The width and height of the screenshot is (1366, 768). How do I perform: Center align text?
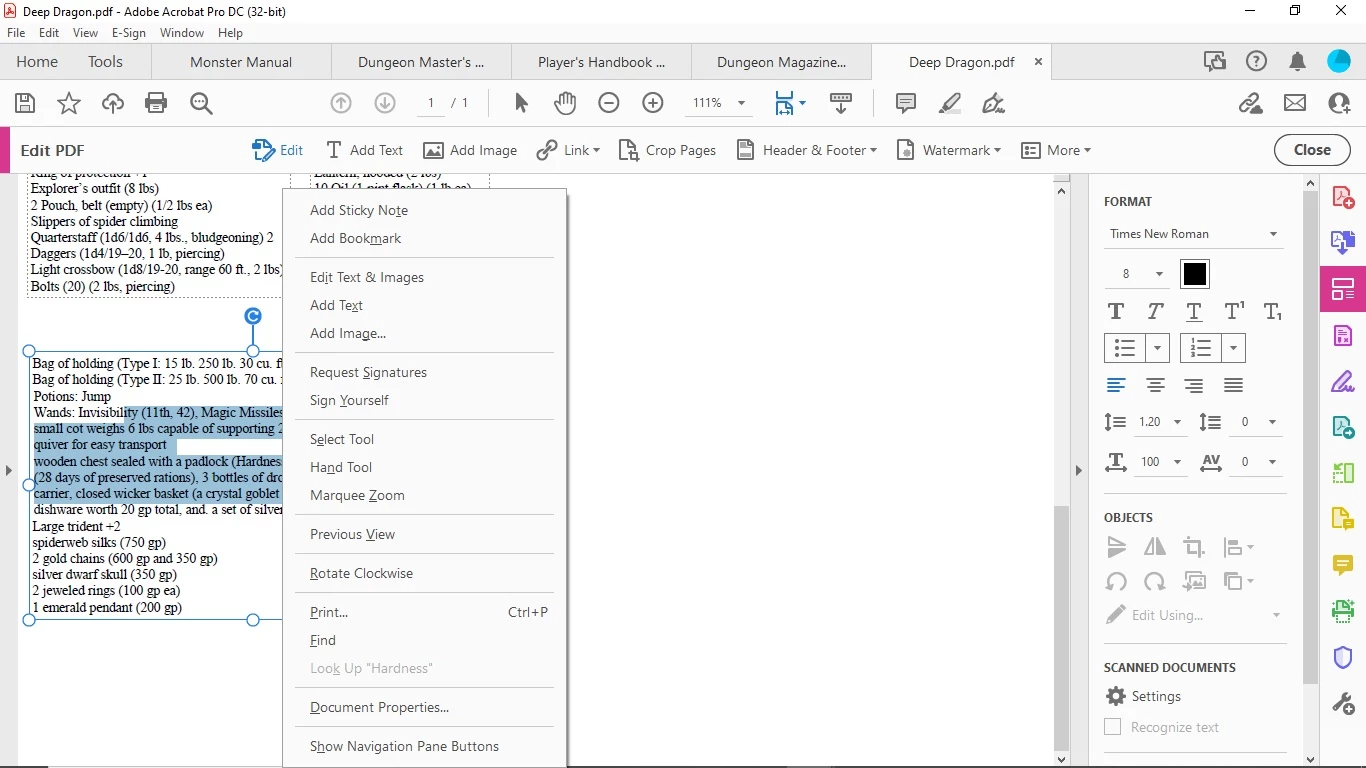[x=1155, y=385]
